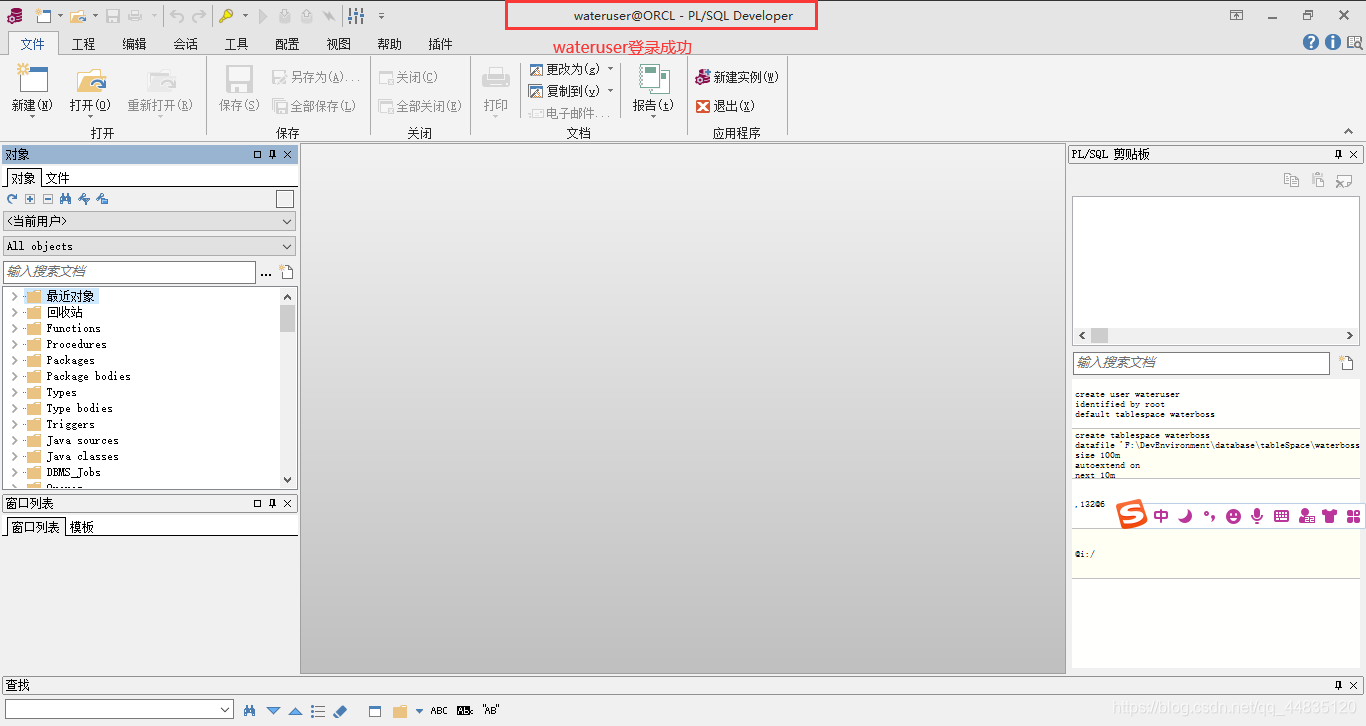Open the 插件 ribbon tab

pyautogui.click(x=441, y=44)
